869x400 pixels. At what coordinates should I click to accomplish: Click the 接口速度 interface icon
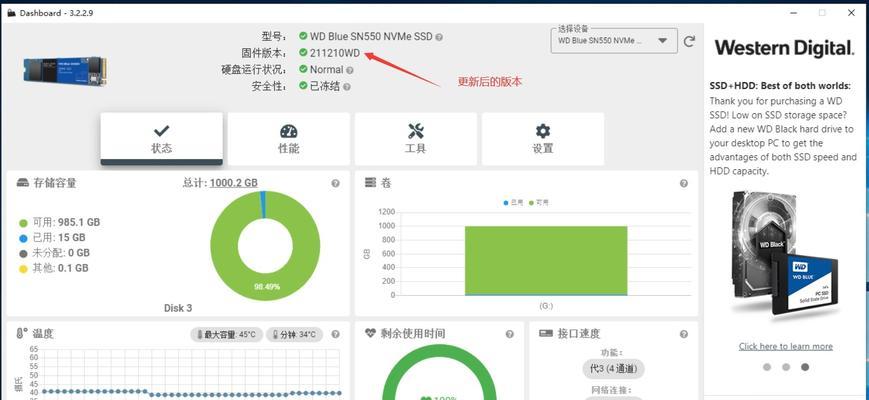click(x=546, y=334)
